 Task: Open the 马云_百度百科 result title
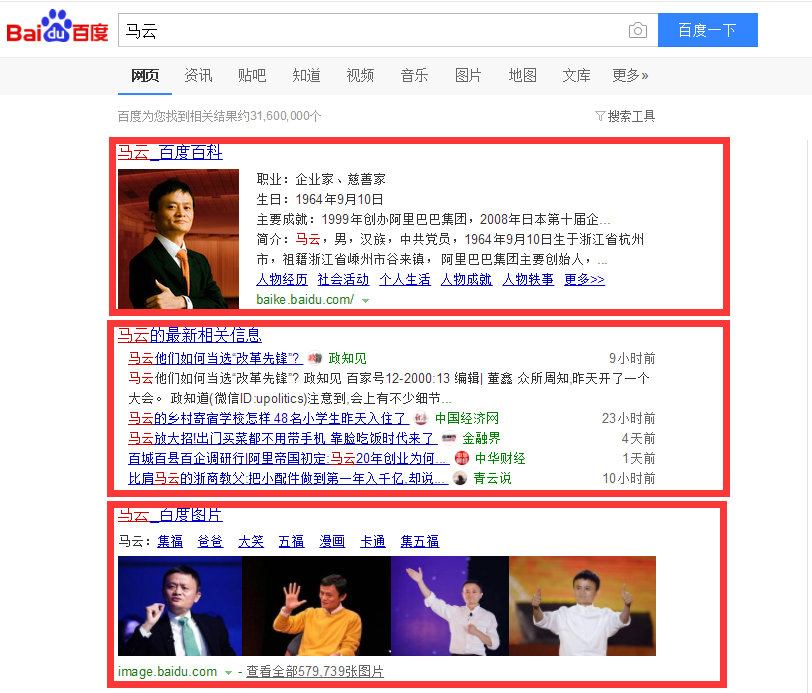pyautogui.click(x=170, y=152)
